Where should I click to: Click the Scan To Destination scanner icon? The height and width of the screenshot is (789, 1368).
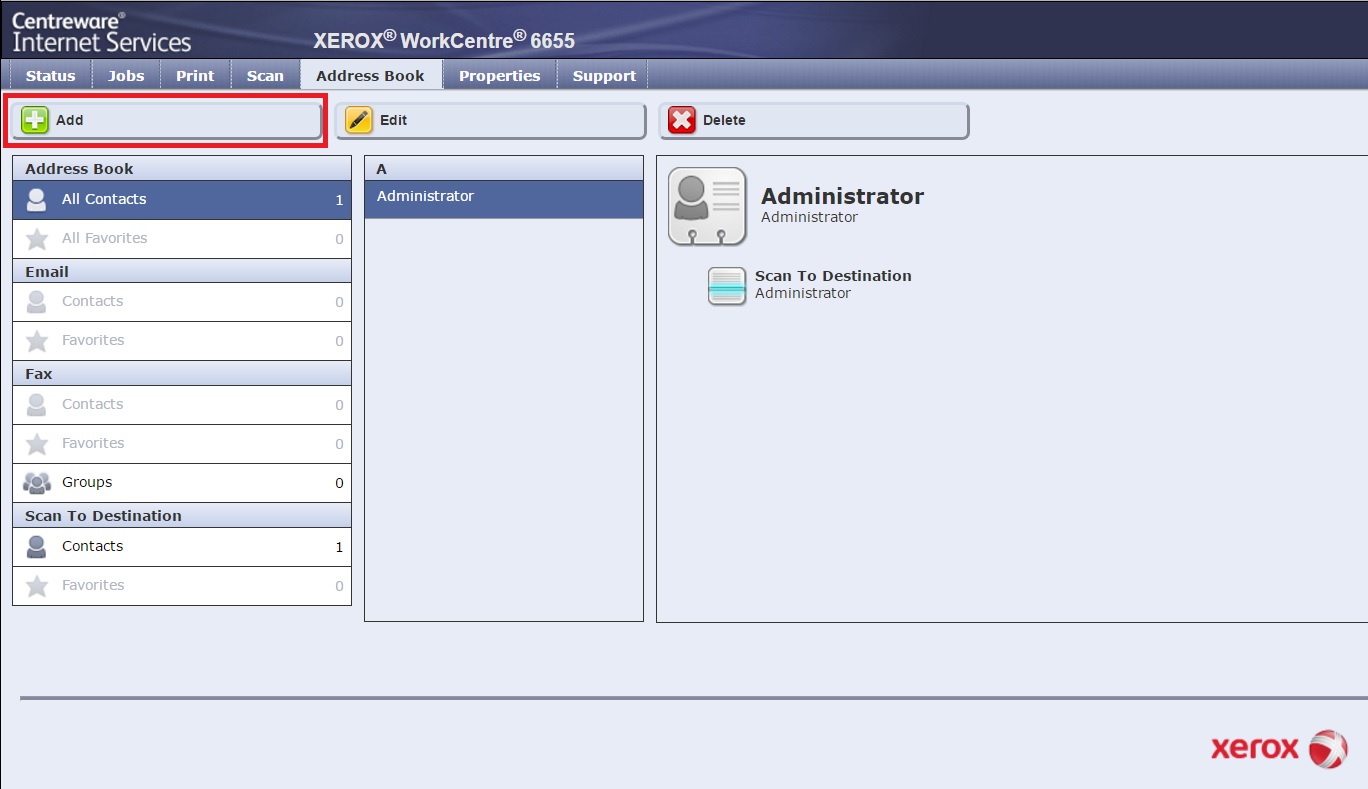point(727,285)
